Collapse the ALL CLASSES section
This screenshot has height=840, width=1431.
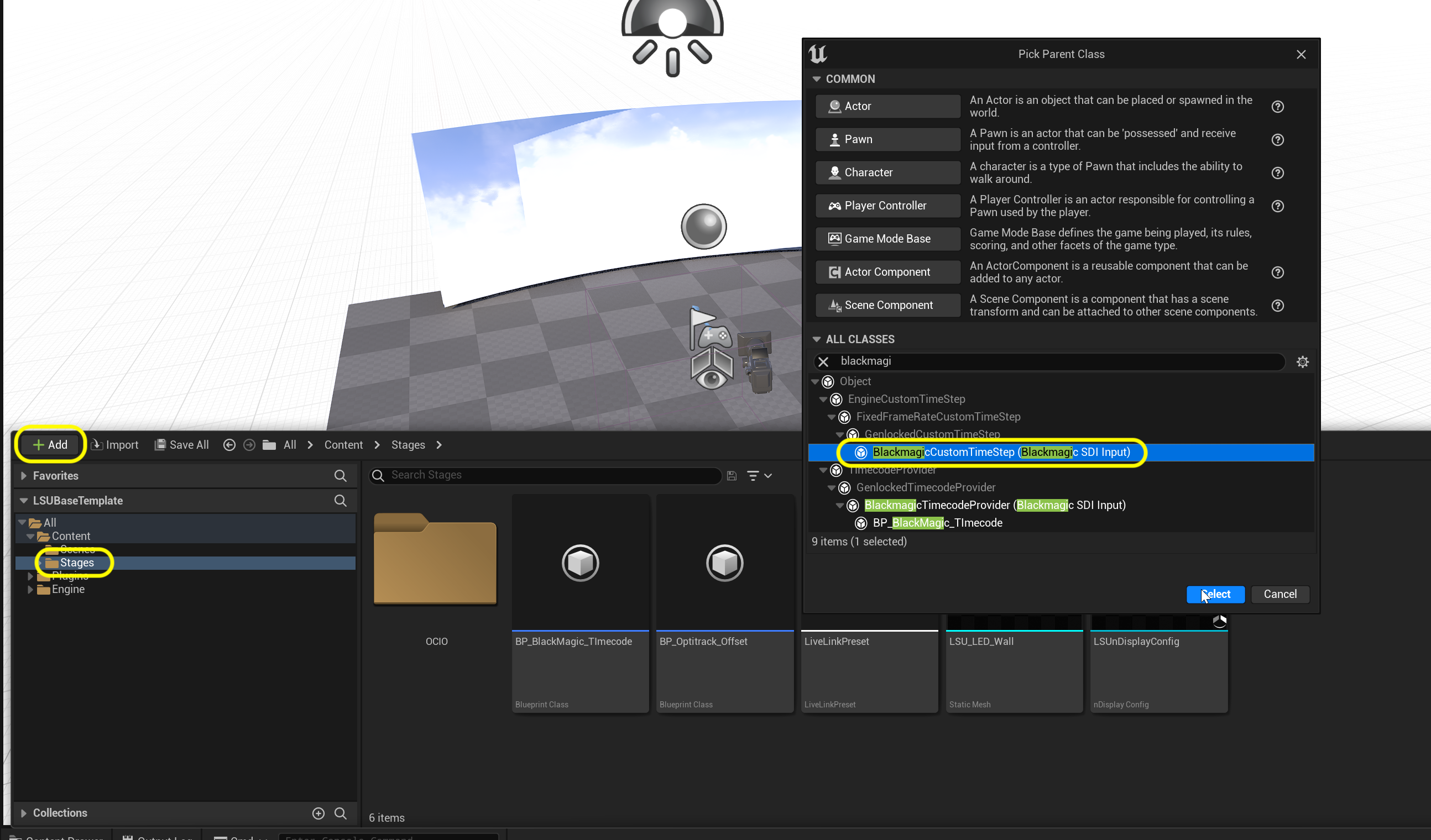pos(817,339)
